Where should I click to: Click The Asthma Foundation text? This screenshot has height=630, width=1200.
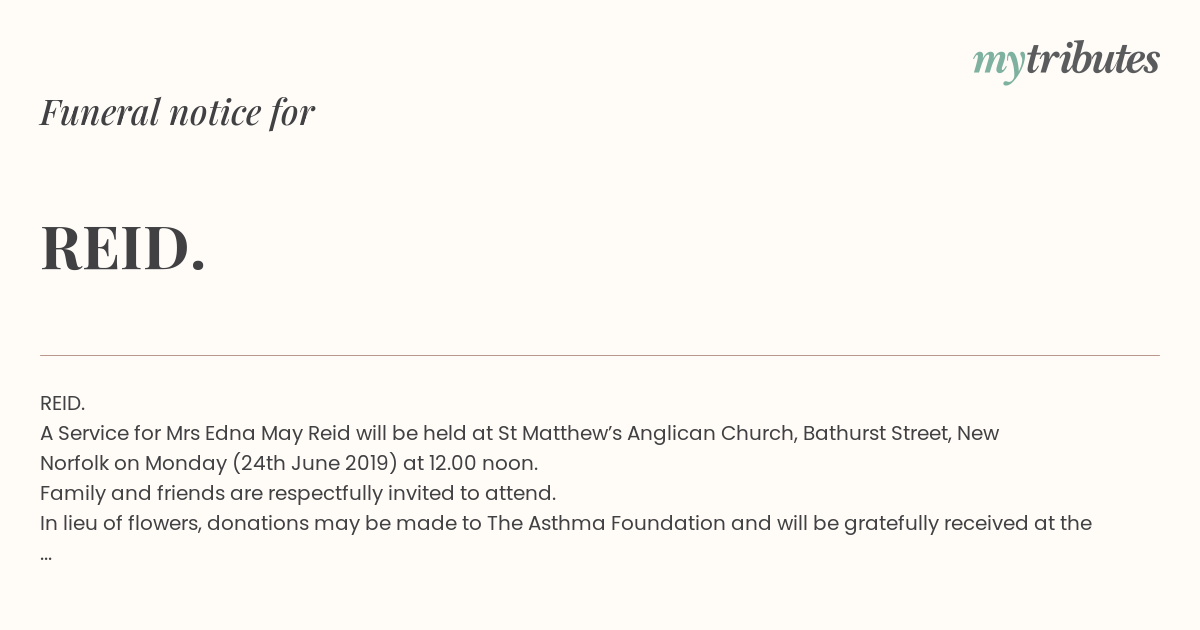[x=606, y=524]
